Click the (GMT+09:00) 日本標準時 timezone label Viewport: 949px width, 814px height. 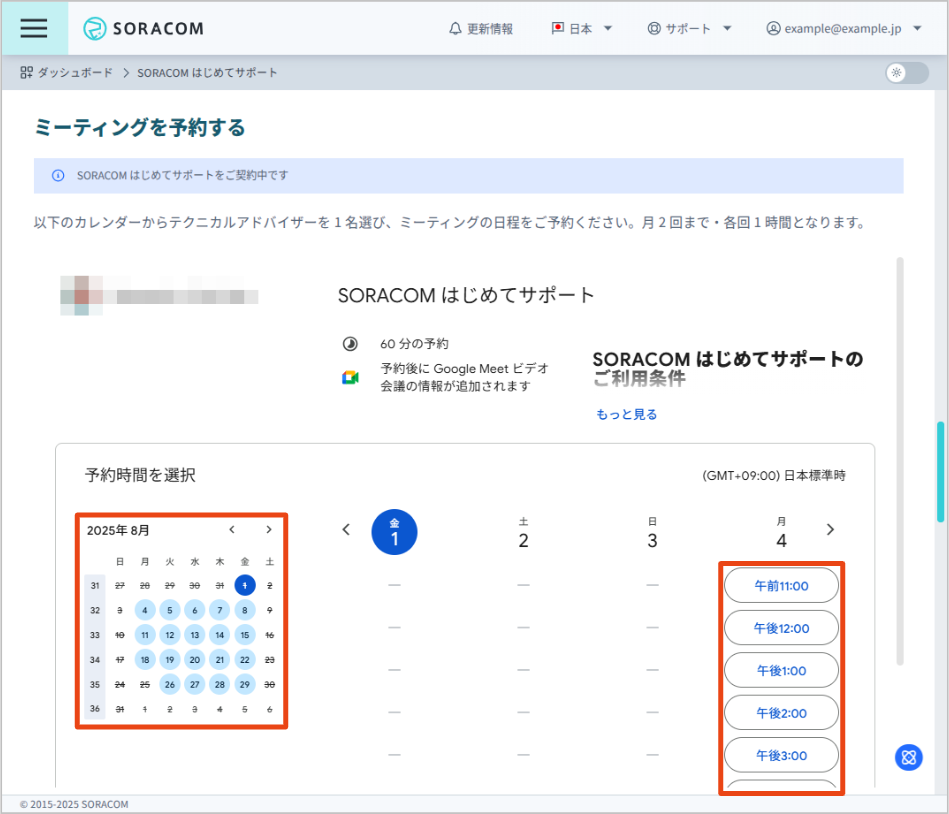(774, 476)
